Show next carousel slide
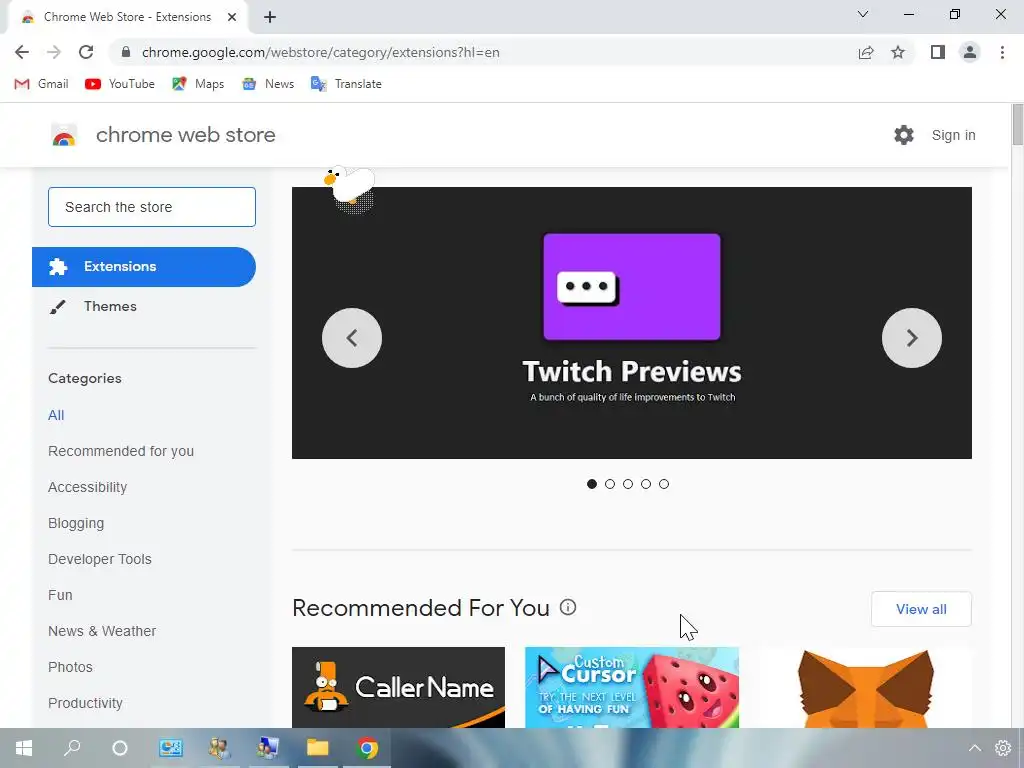This screenshot has width=1024, height=768. [912, 338]
